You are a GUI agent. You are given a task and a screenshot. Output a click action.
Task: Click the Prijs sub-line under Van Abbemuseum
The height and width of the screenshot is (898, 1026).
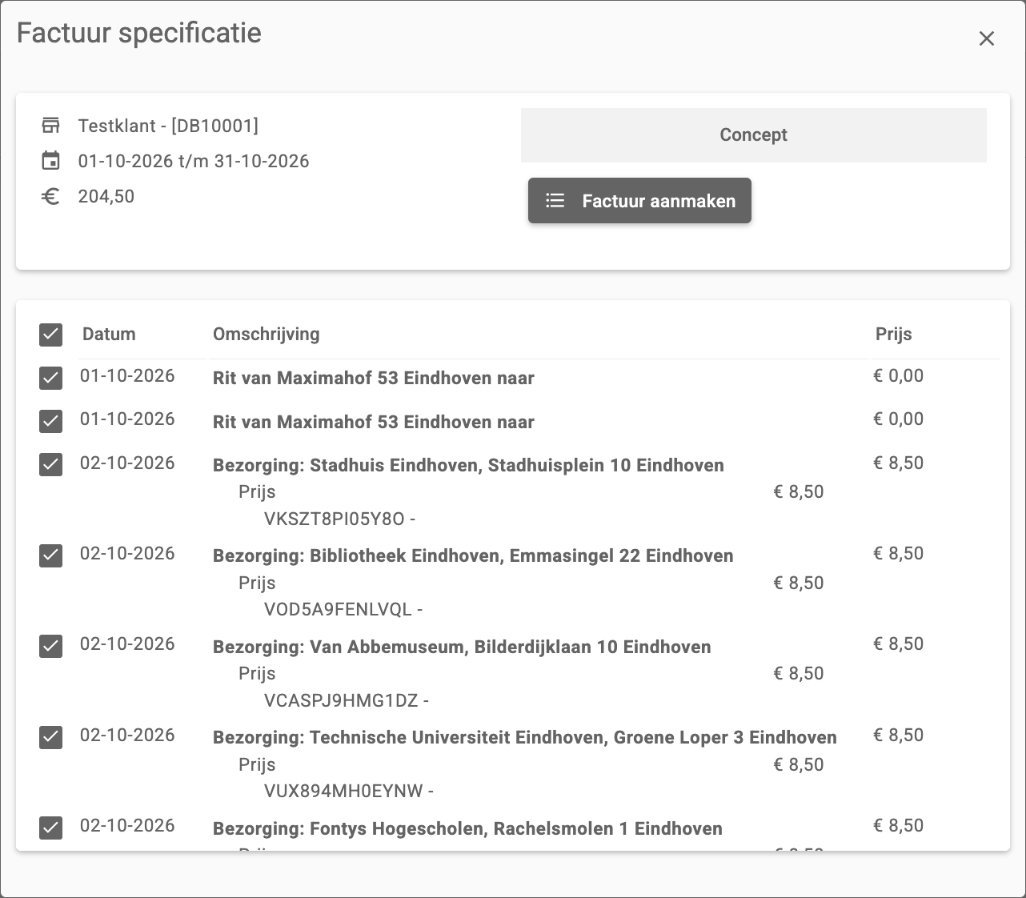256,674
